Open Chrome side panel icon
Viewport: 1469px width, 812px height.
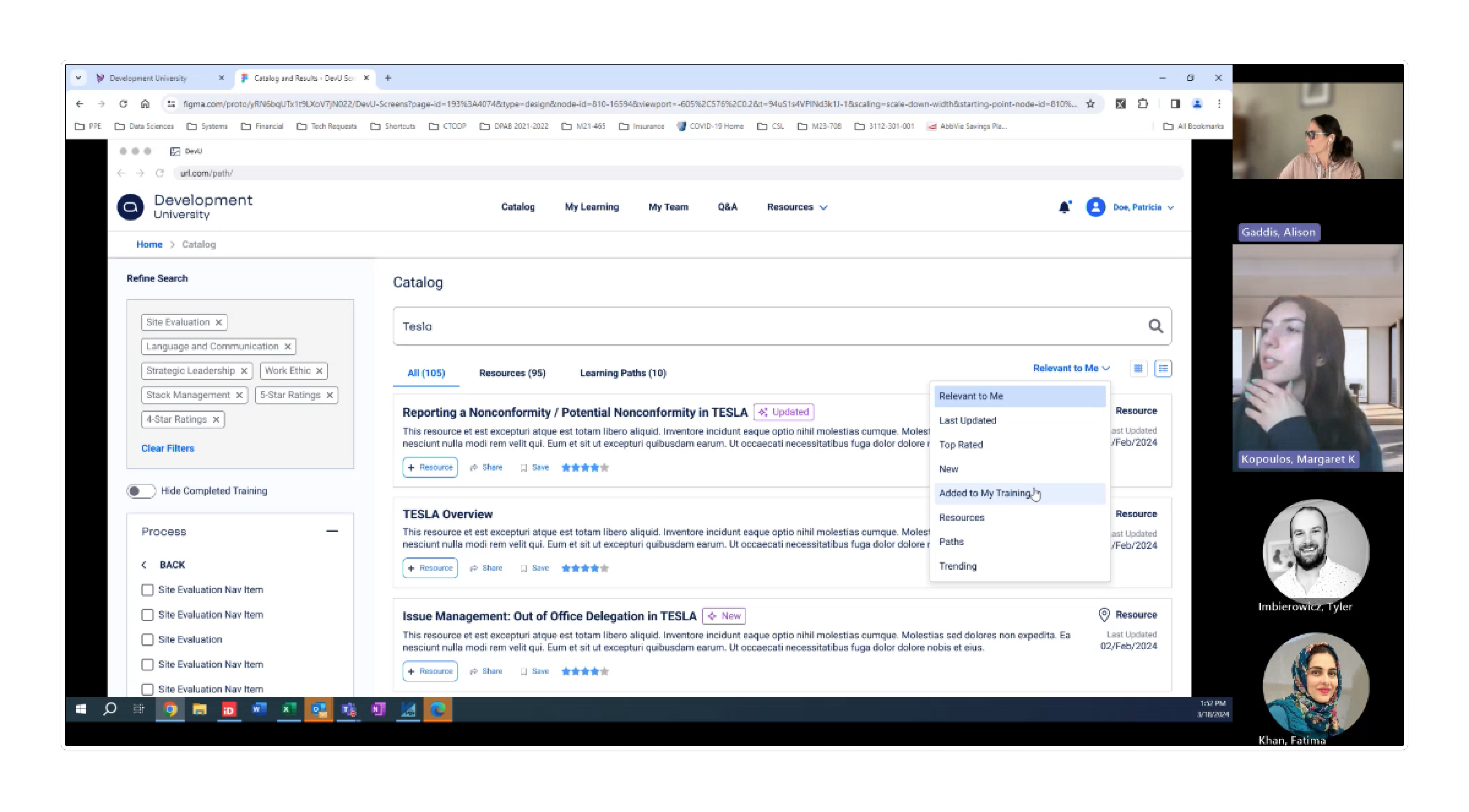coord(1175,104)
